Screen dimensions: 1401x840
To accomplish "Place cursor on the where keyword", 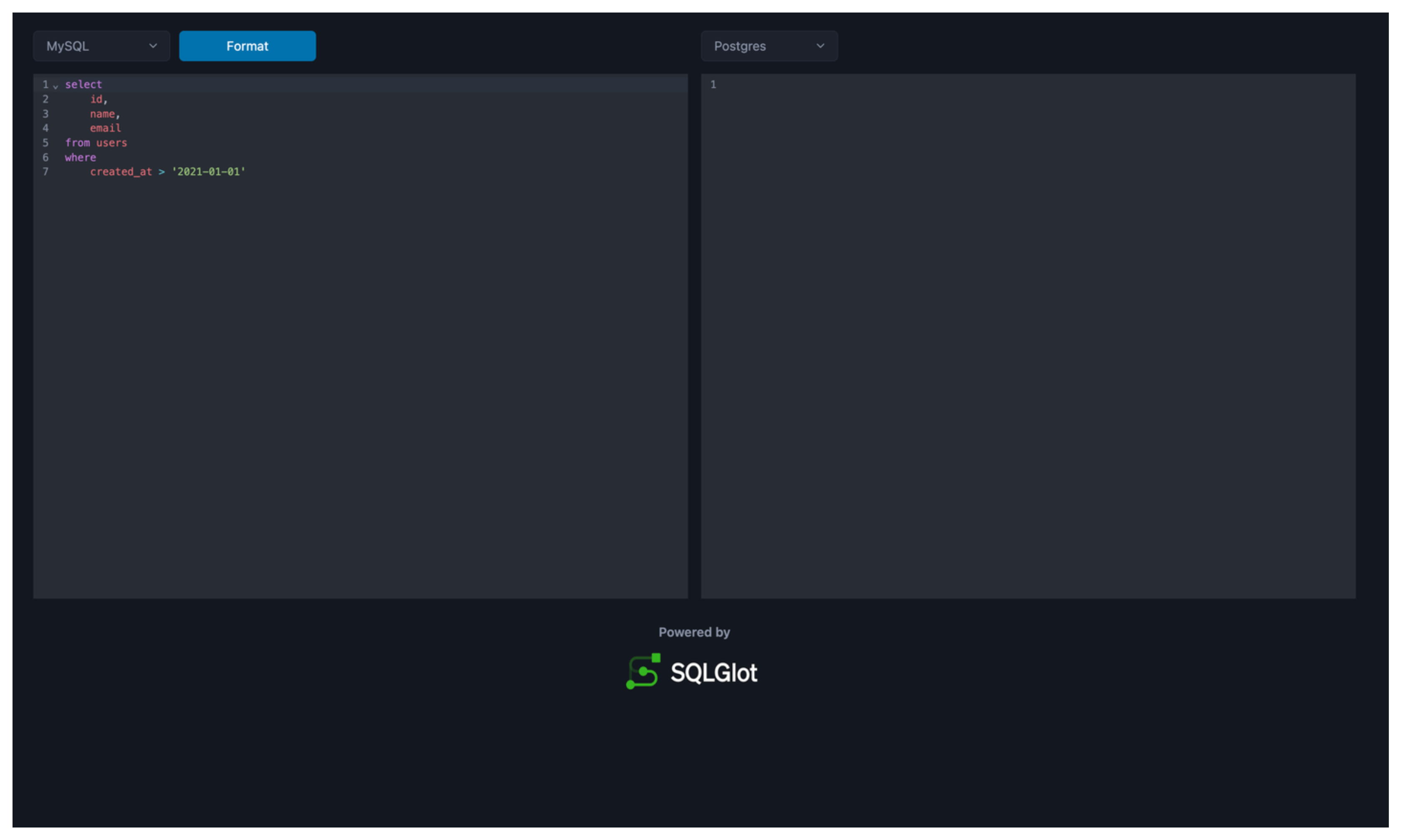I will point(80,157).
